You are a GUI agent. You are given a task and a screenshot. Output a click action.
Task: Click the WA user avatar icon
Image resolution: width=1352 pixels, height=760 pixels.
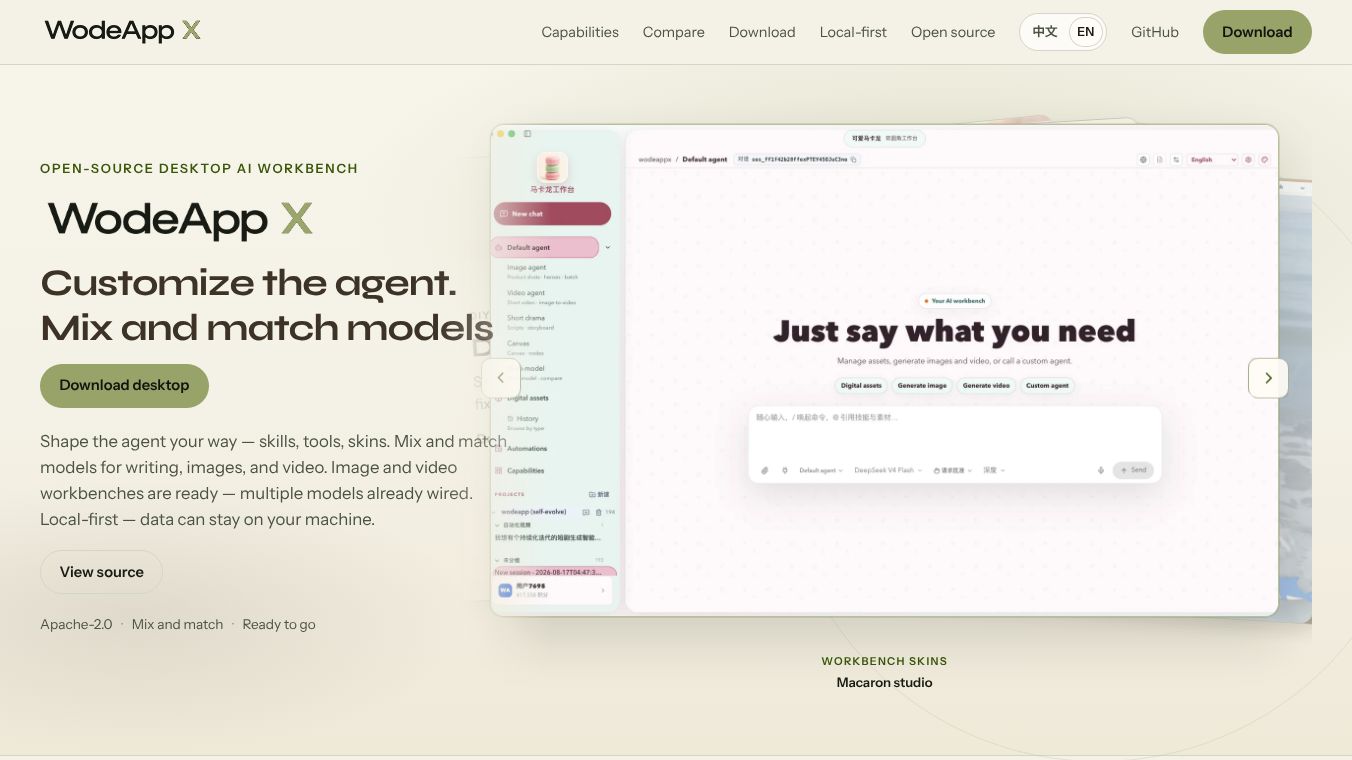pos(505,590)
